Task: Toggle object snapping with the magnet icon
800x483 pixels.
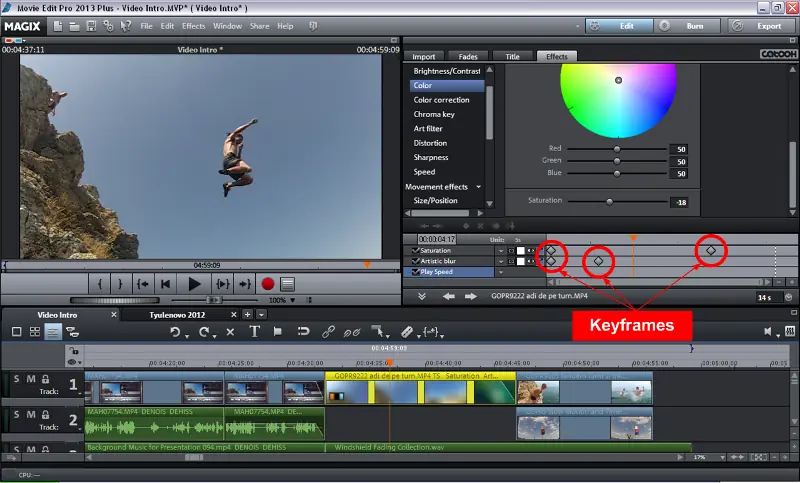Action: (303, 332)
